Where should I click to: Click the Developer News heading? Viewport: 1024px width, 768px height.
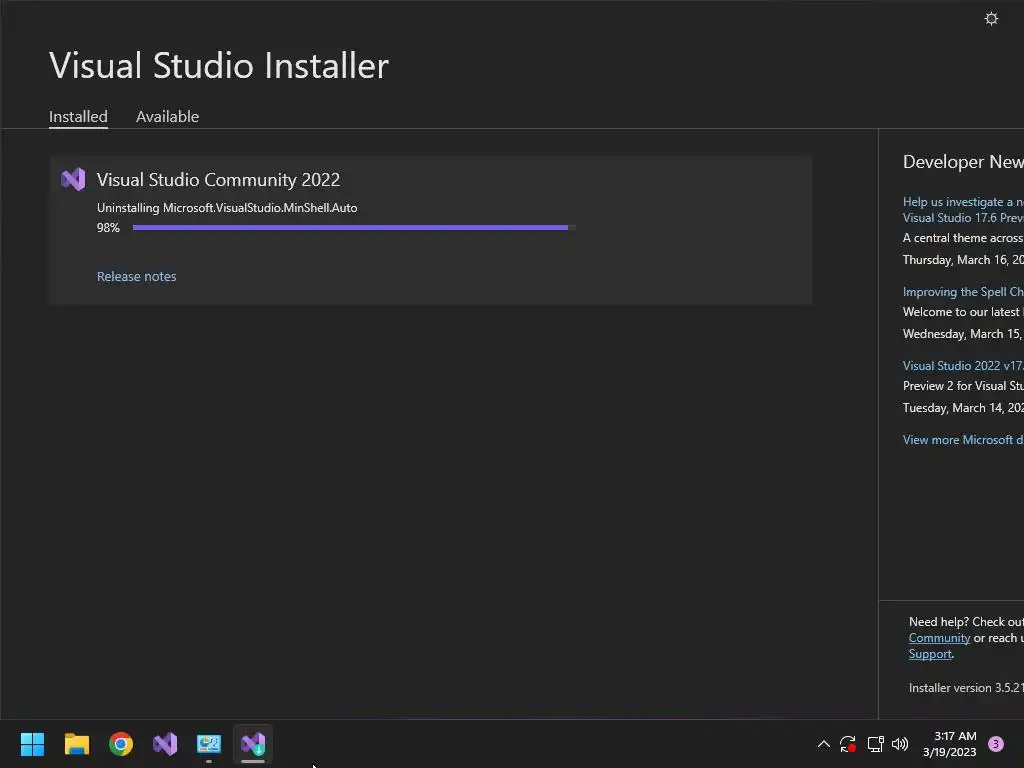coord(963,161)
